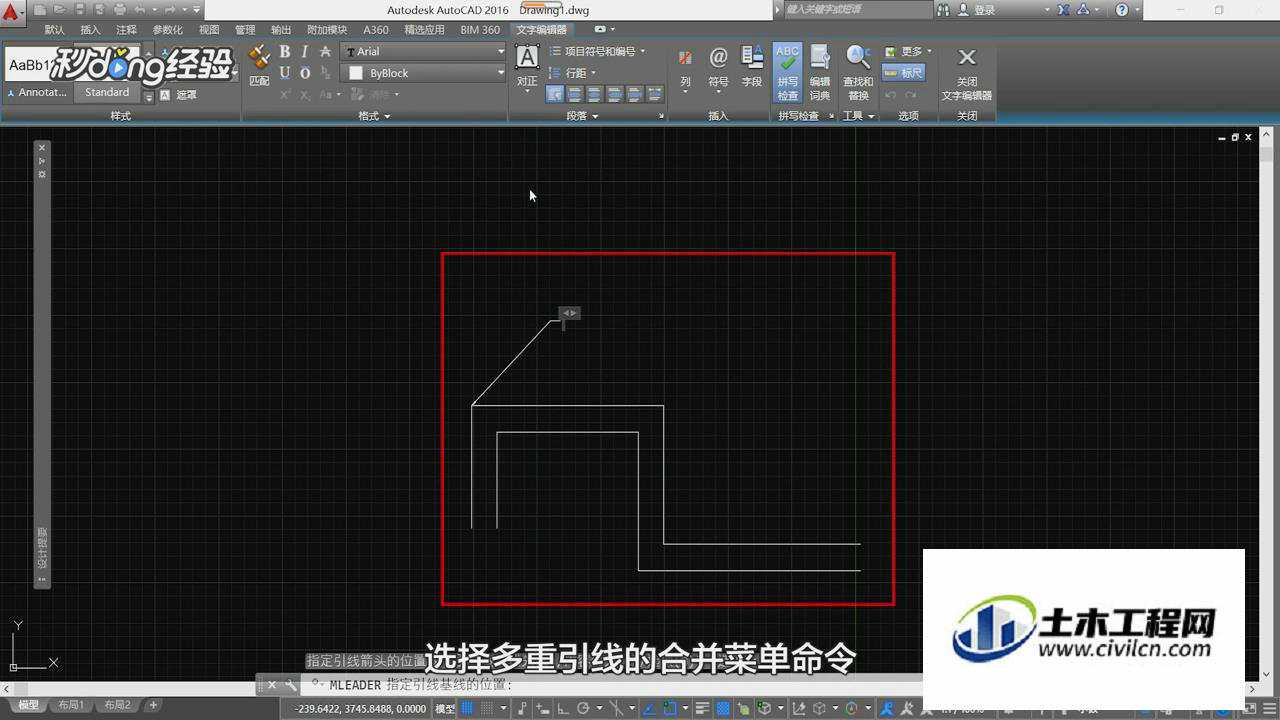Toggle strikethrough text formatting
1280x720 pixels.
click(325, 51)
